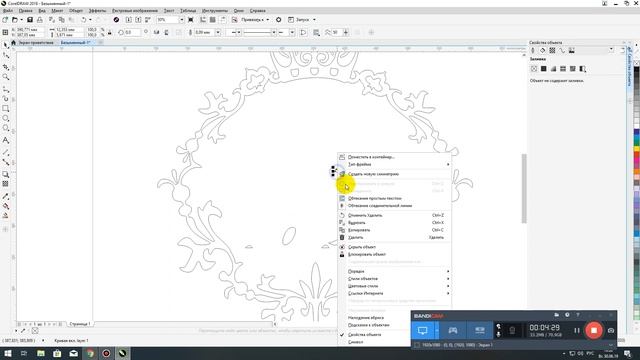Image resolution: width=640 pixels, height=360 pixels.
Task: Choose the pattern fill icon
Action: point(563,69)
